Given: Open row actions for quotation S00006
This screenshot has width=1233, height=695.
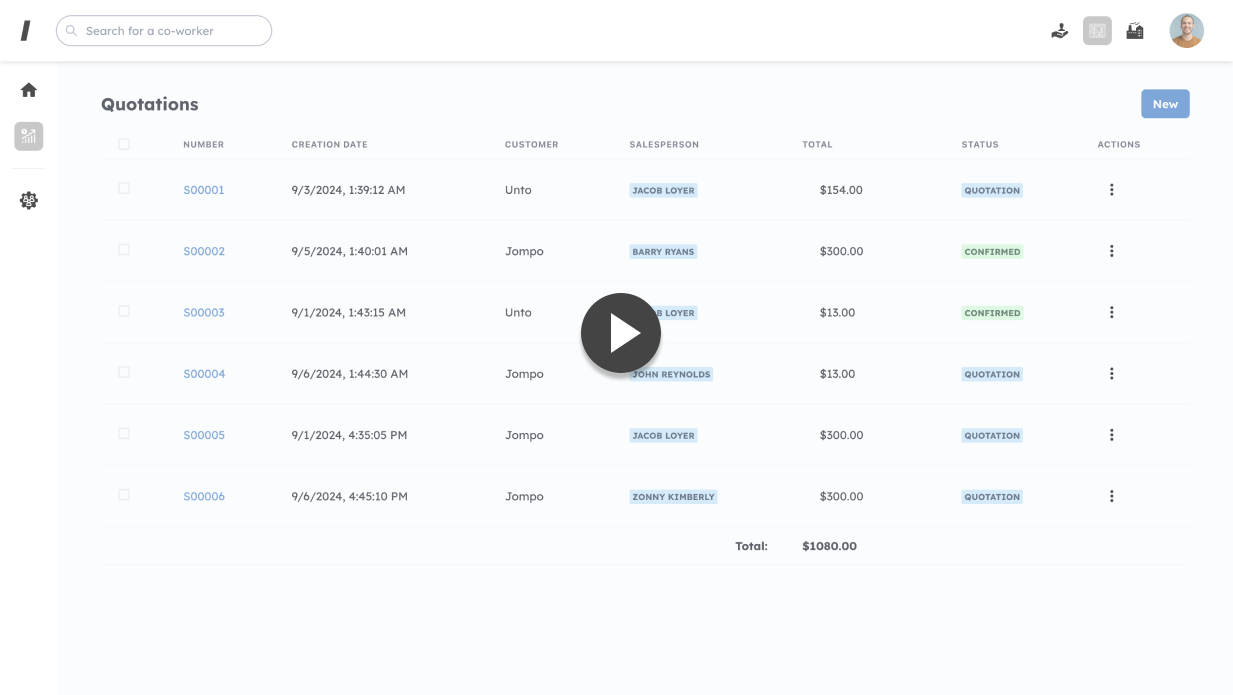Looking at the screenshot, I should pos(1111,496).
